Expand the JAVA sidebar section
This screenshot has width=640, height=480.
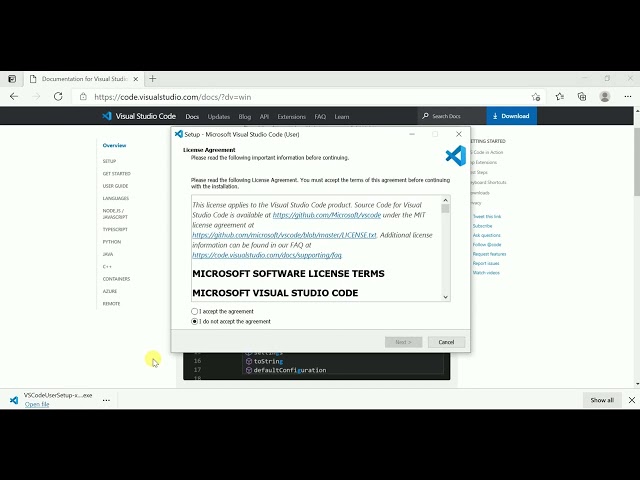click(x=108, y=254)
